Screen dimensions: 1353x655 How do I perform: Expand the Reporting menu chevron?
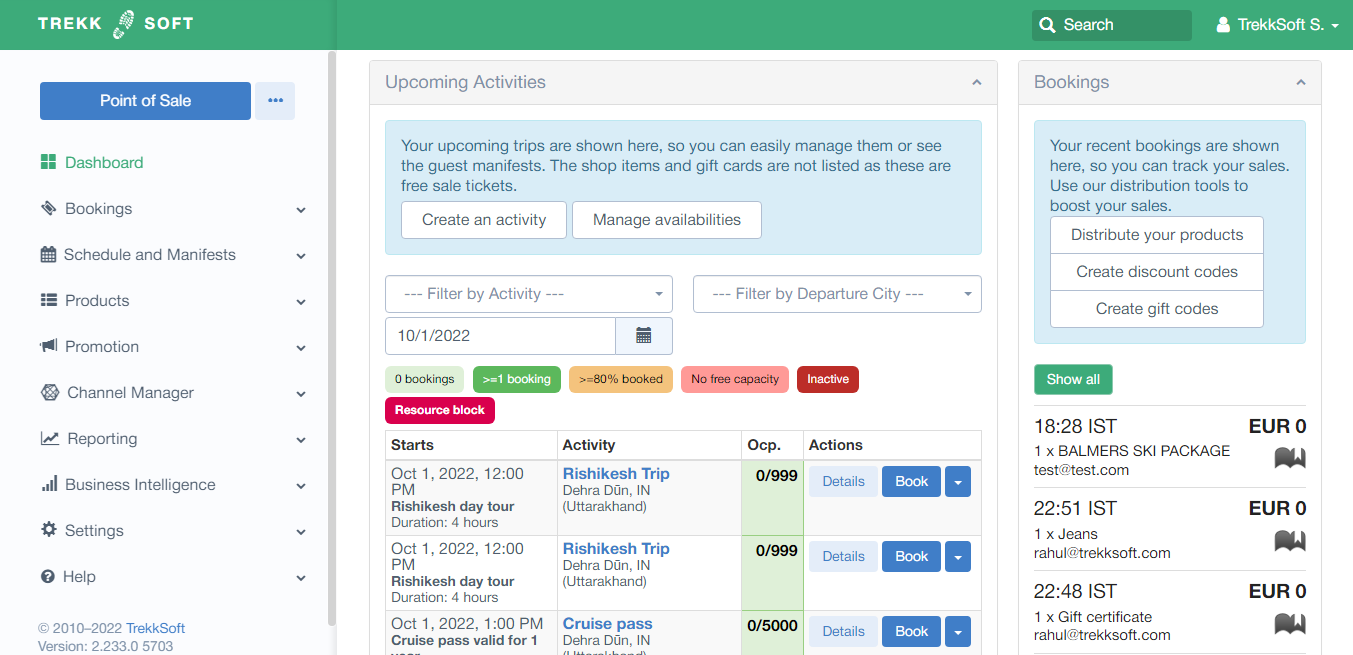click(x=301, y=440)
